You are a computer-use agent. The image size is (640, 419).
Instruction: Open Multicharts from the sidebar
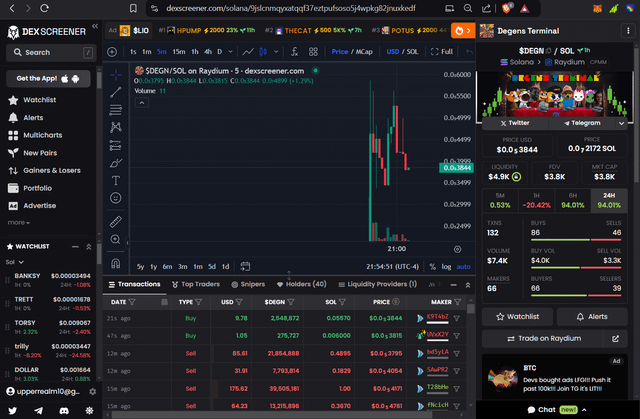[42, 135]
